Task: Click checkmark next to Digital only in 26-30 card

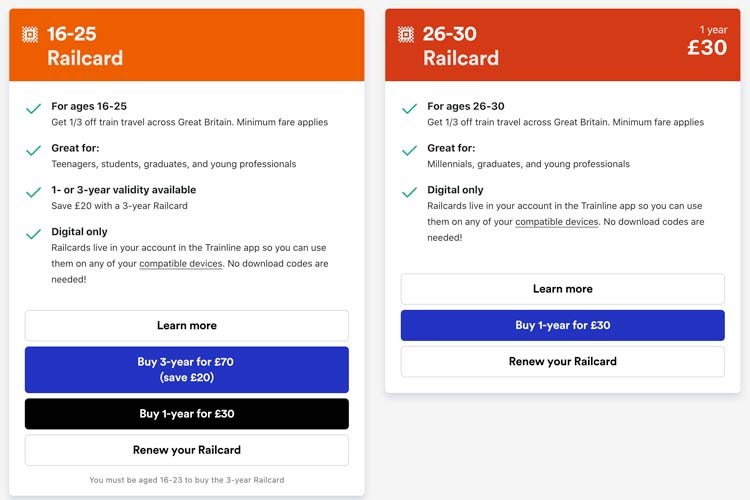Action: click(409, 192)
